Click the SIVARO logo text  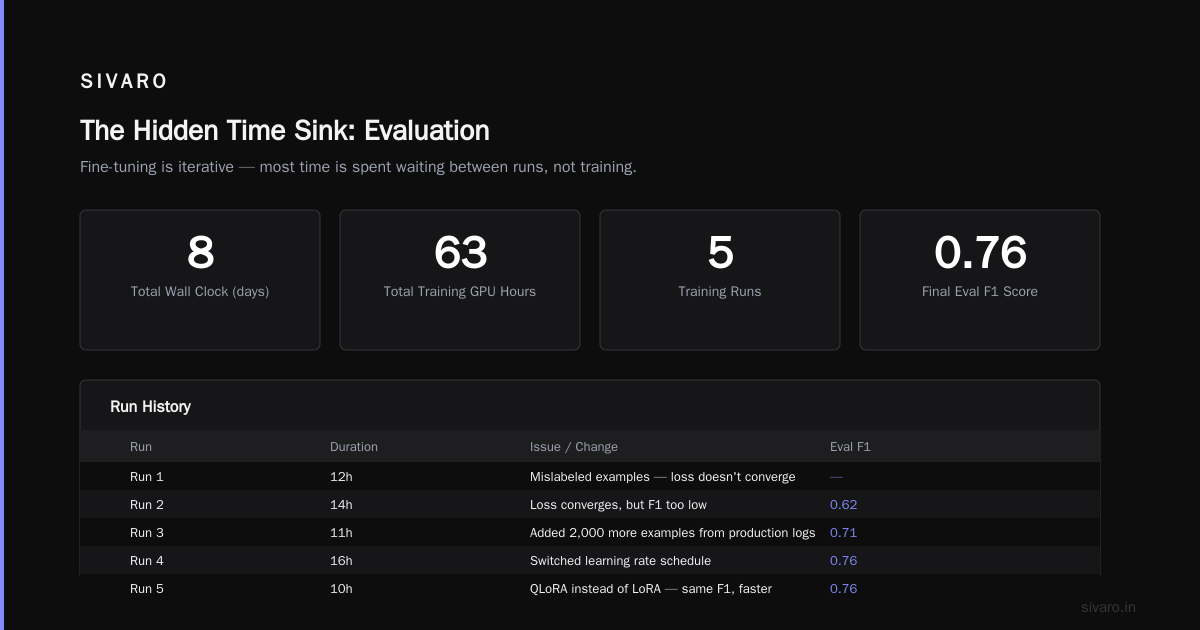pos(124,82)
